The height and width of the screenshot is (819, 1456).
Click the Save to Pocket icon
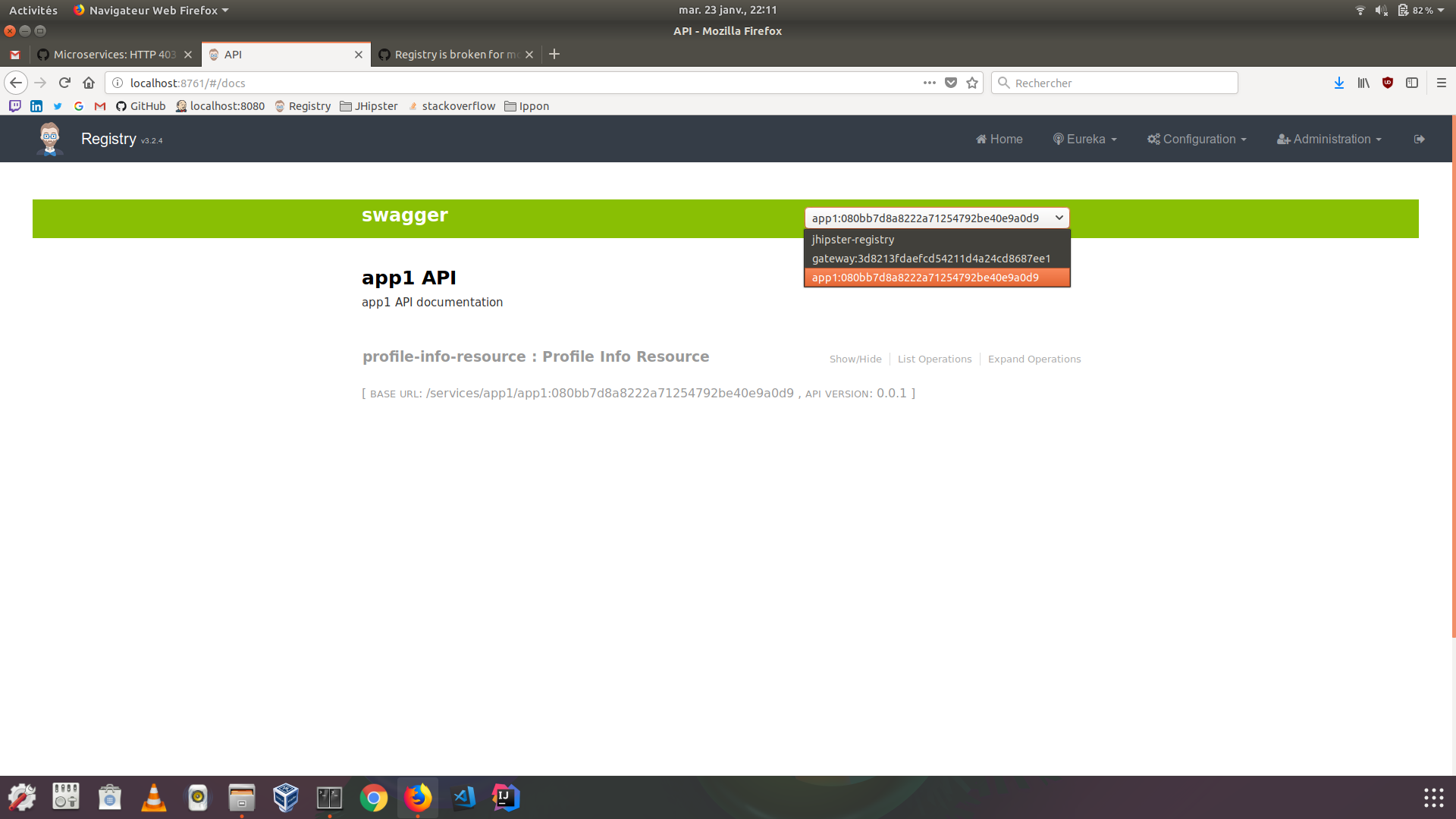tap(951, 83)
